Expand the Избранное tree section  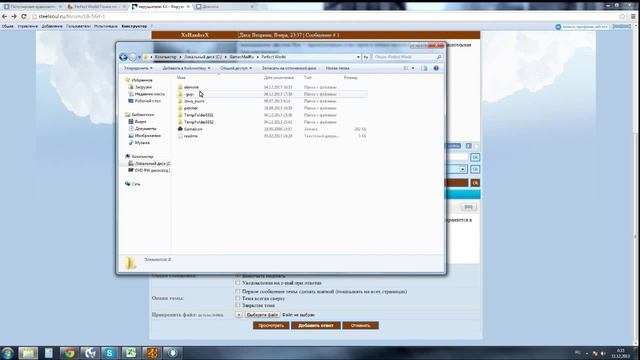[x=142, y=80]
